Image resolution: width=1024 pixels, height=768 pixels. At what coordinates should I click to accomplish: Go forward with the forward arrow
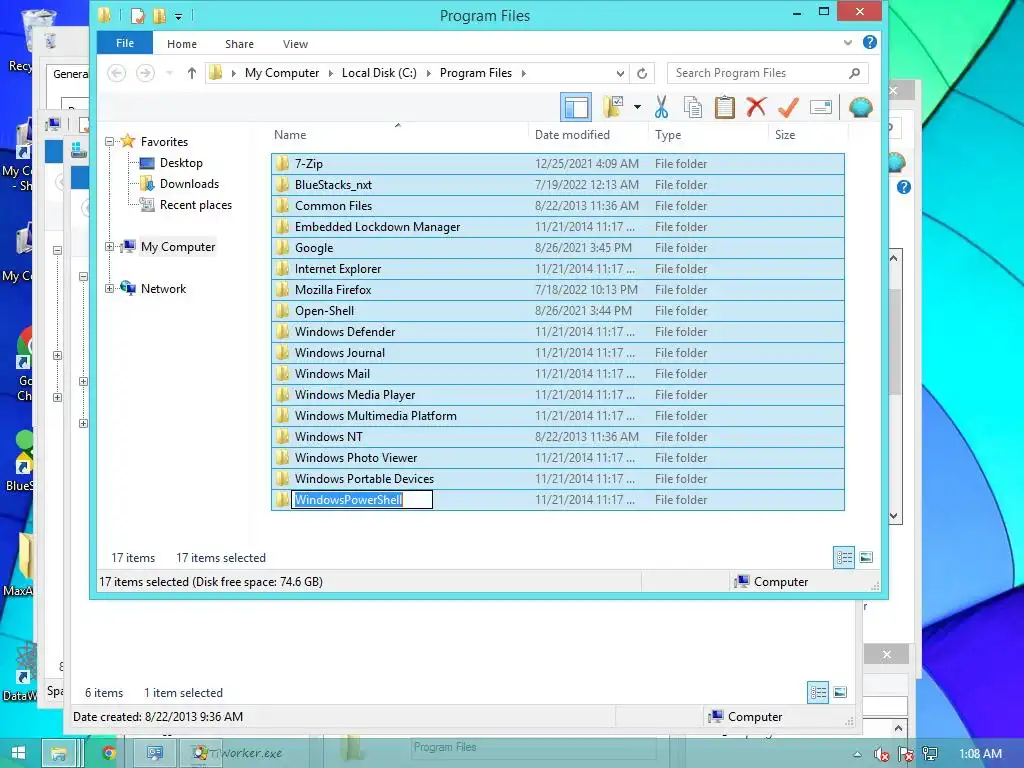click(x=145, y=73)
